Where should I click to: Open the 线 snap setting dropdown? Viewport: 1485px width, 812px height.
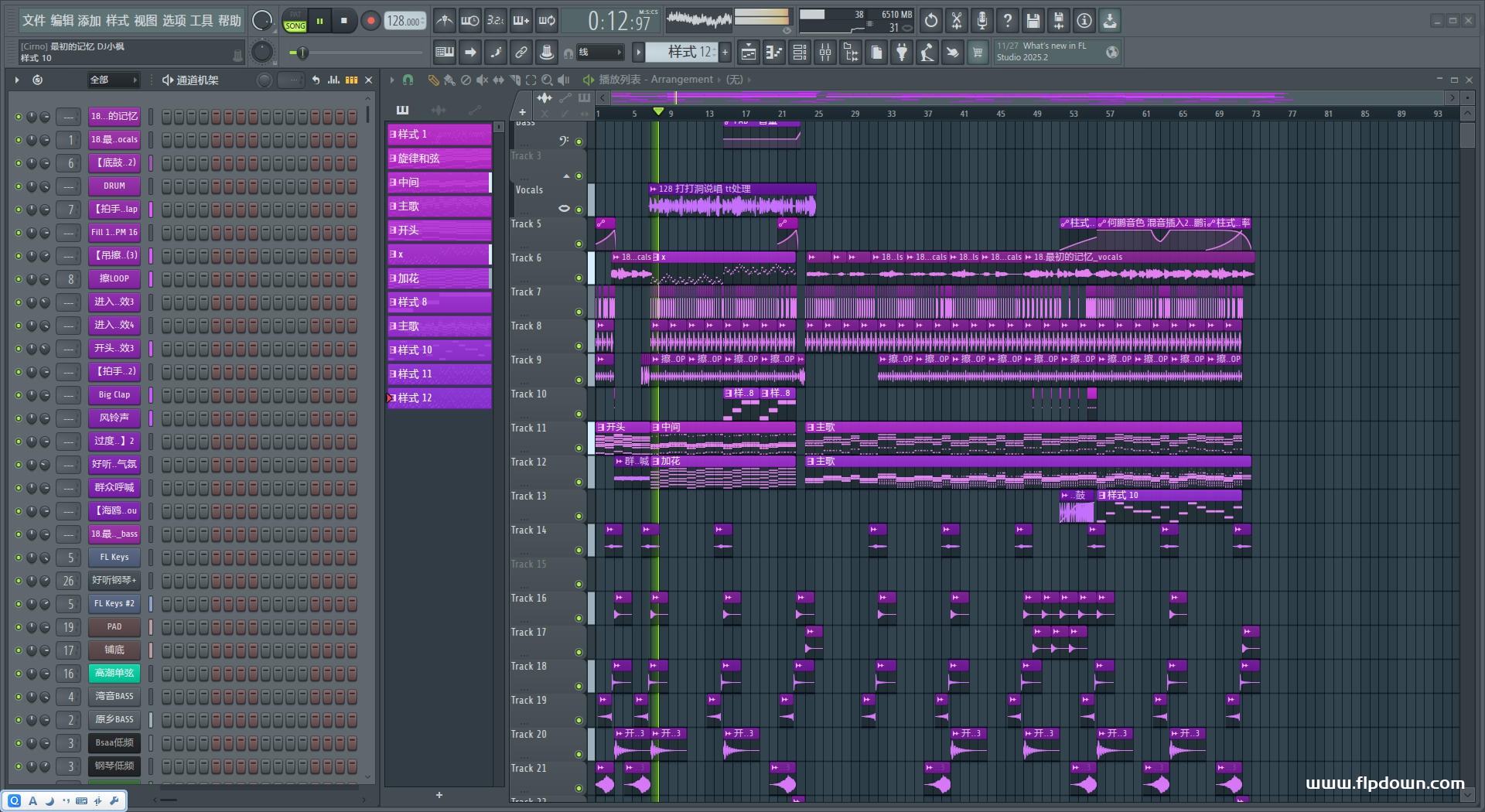[x=600, y=53]
